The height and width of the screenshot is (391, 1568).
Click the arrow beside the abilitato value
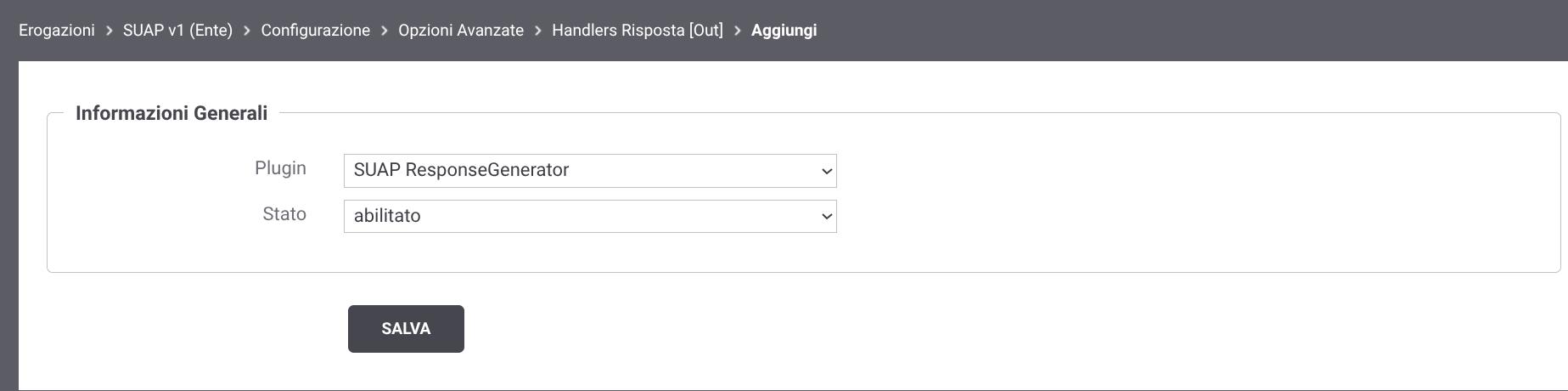(826, 217)
